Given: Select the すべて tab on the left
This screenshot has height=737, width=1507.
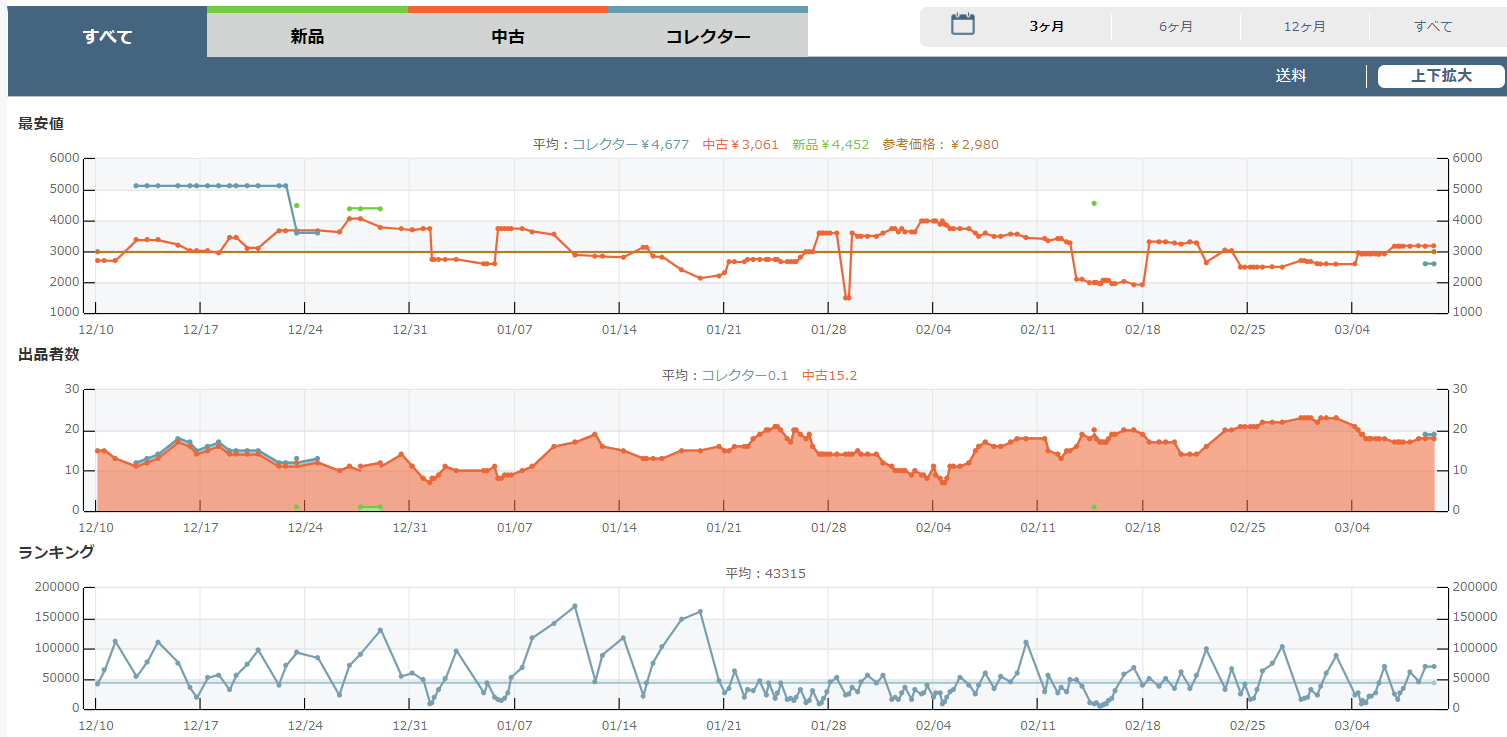Looking at the screenshot, I should click(107, 37).
